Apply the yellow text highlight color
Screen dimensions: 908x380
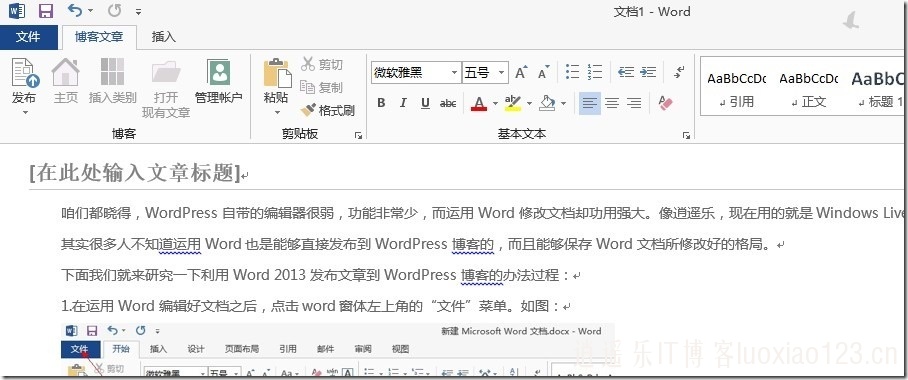tap(512, 103)
